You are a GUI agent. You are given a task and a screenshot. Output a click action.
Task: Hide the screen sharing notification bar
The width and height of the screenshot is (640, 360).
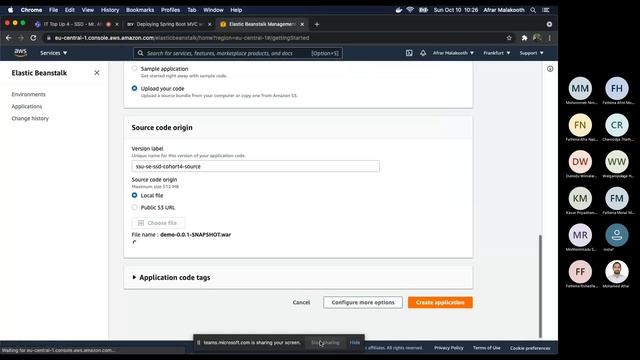(355, 342)
